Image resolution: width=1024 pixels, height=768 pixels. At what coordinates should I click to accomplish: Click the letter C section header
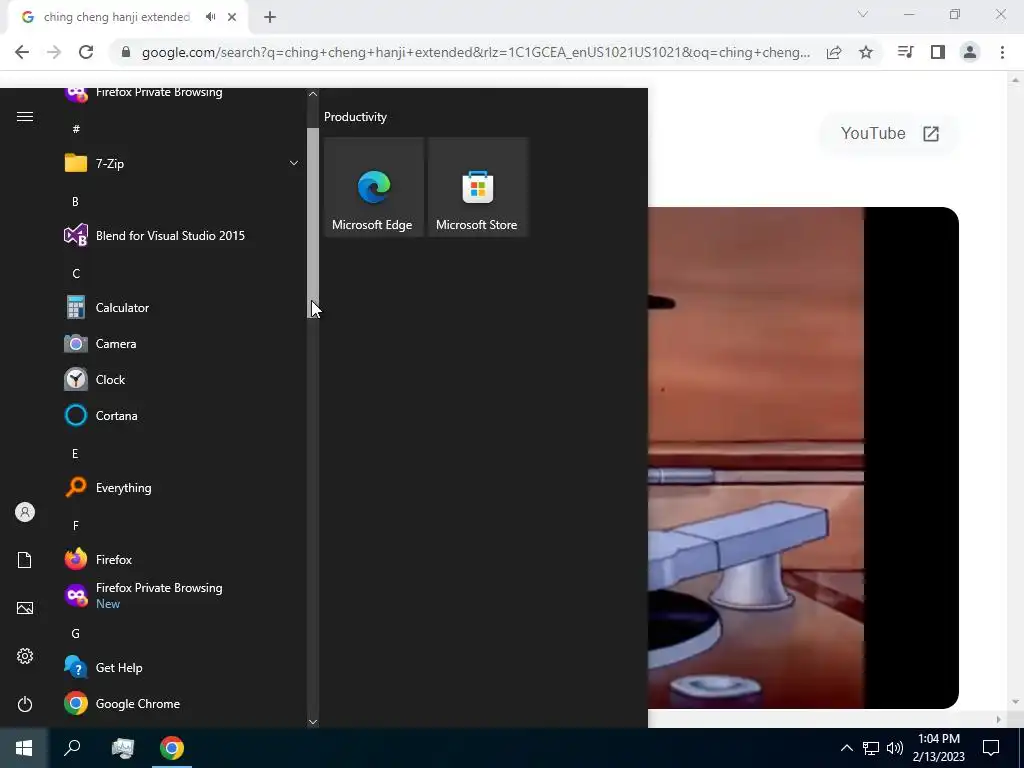tap(76, 274)
